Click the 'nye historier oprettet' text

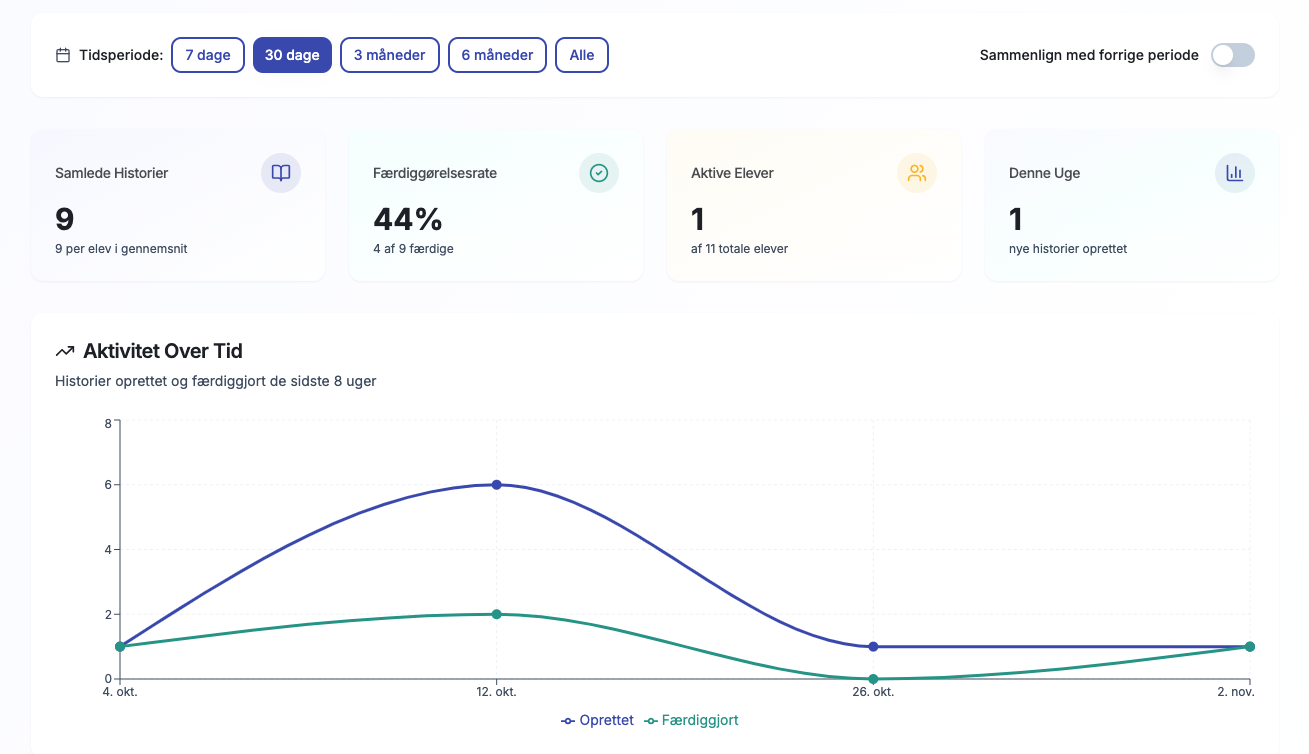point(1068,248)
